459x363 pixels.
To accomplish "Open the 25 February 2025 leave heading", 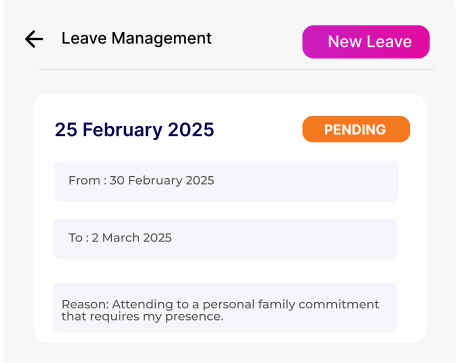I will point(134,129).
